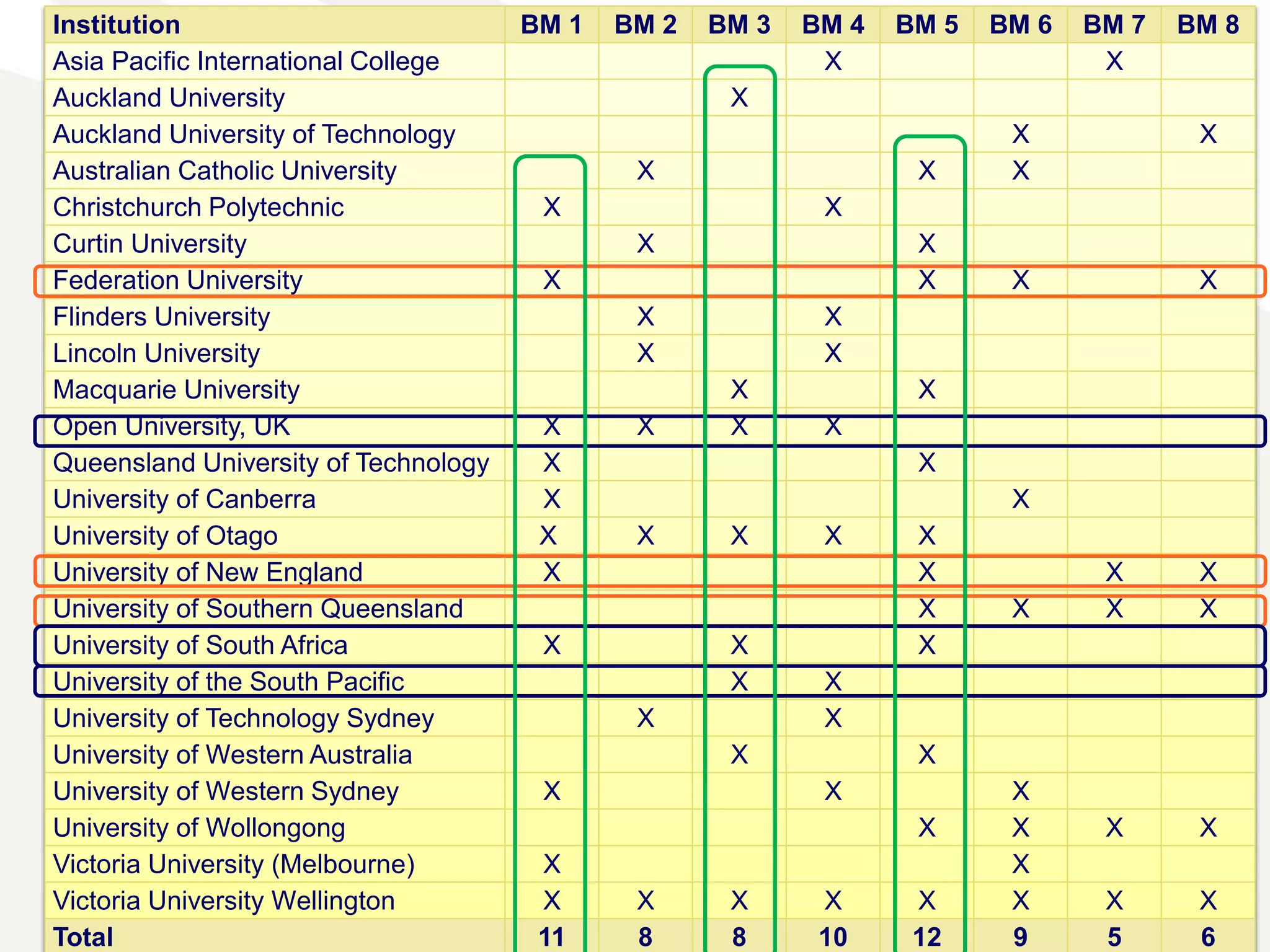Select Victoria University (Melbourne) label
This screenshot has height=952, width=1270.
[x=234, y=864]
